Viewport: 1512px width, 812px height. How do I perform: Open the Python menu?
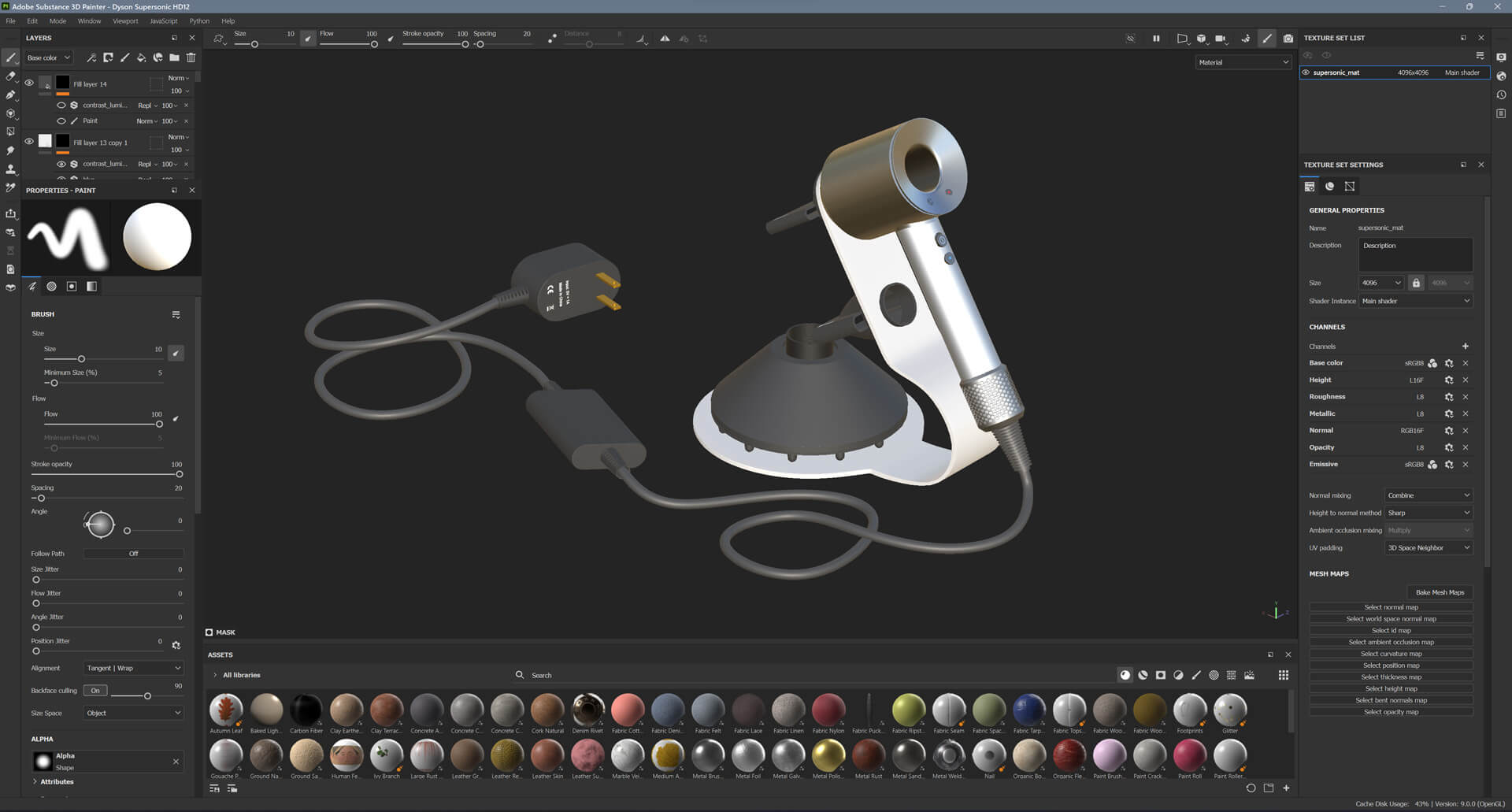(x=199, y=21)
